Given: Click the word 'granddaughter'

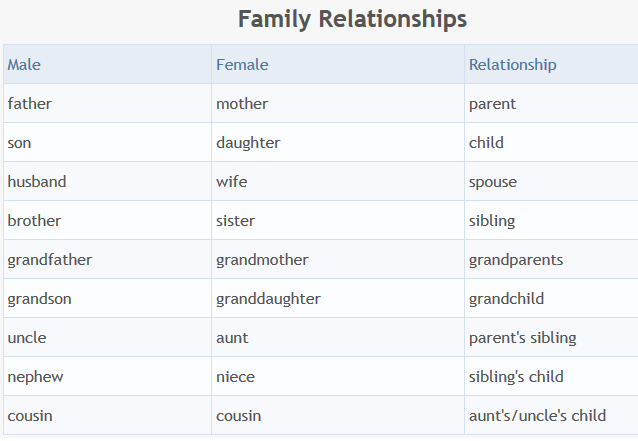Looking at the screenshot, I should coord(268,299).
